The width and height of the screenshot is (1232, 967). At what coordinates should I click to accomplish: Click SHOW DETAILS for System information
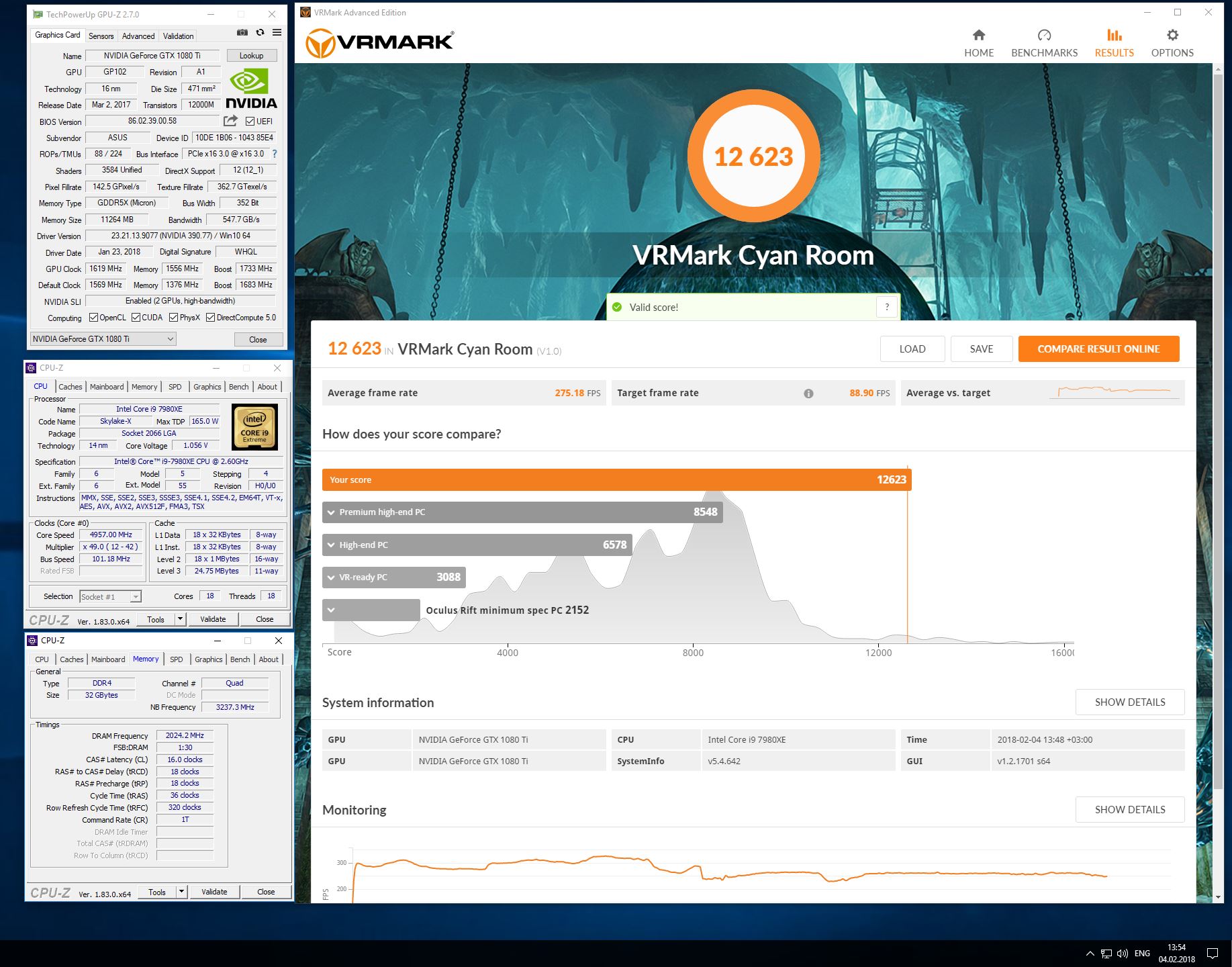(x=1130, y=702)
